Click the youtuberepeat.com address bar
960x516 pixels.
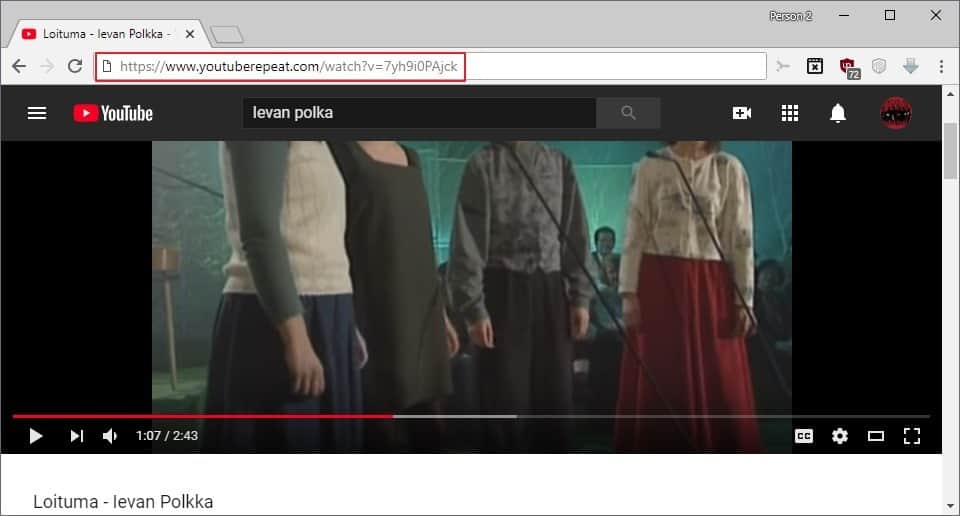click(431, 66)
